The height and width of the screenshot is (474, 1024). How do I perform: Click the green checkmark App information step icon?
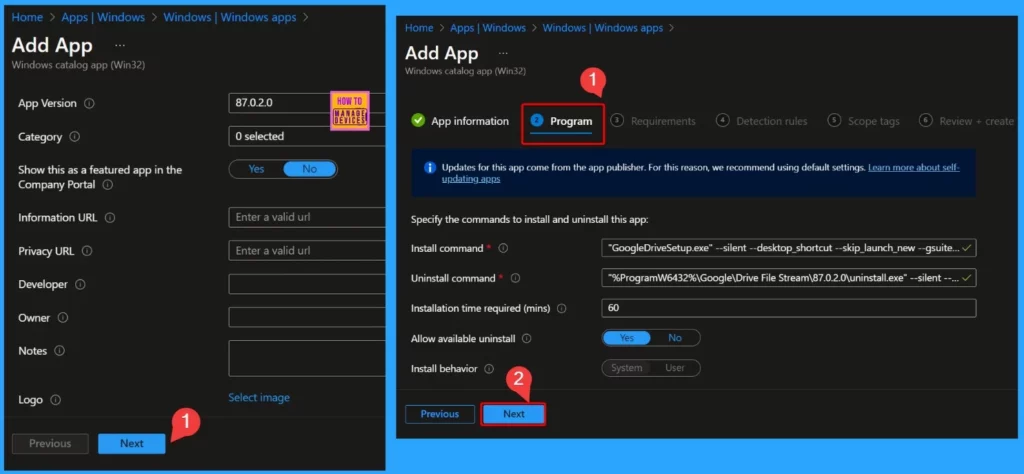point(418,121)
